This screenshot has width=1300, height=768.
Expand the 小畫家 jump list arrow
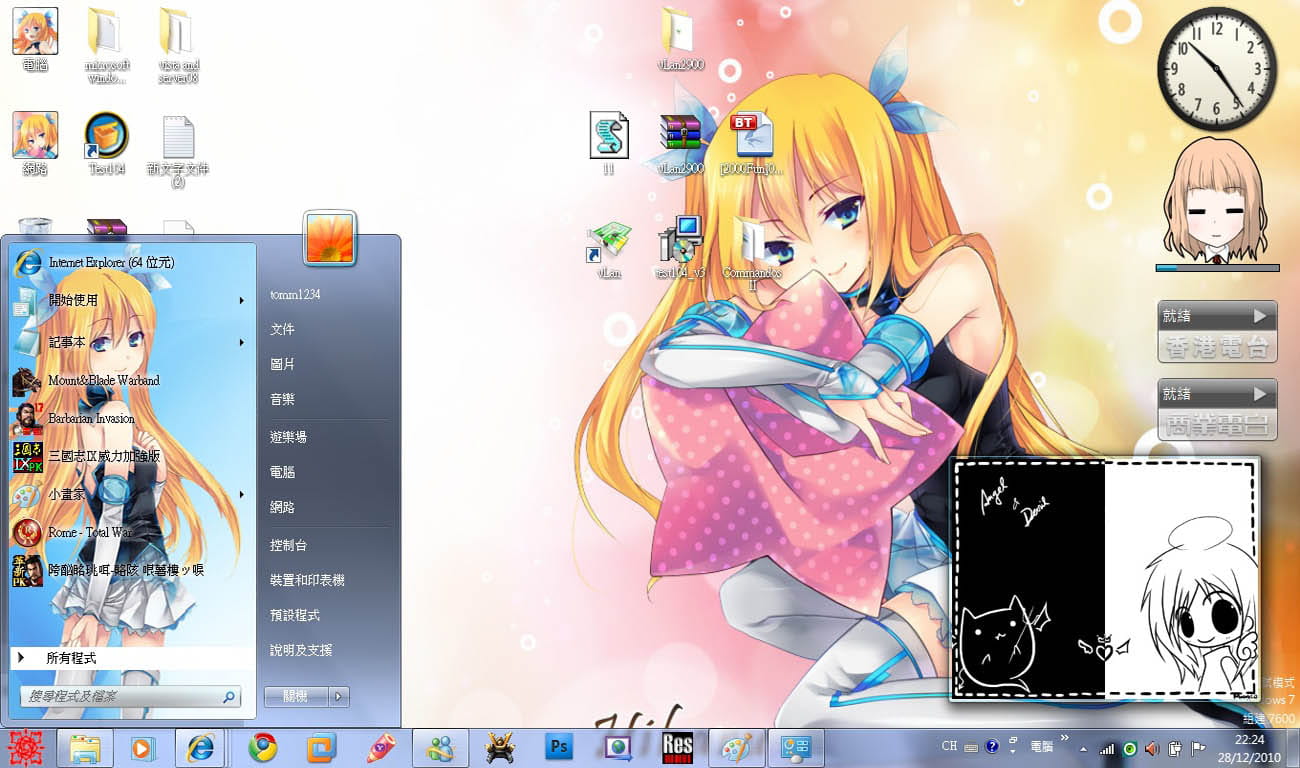click(242, 495)
